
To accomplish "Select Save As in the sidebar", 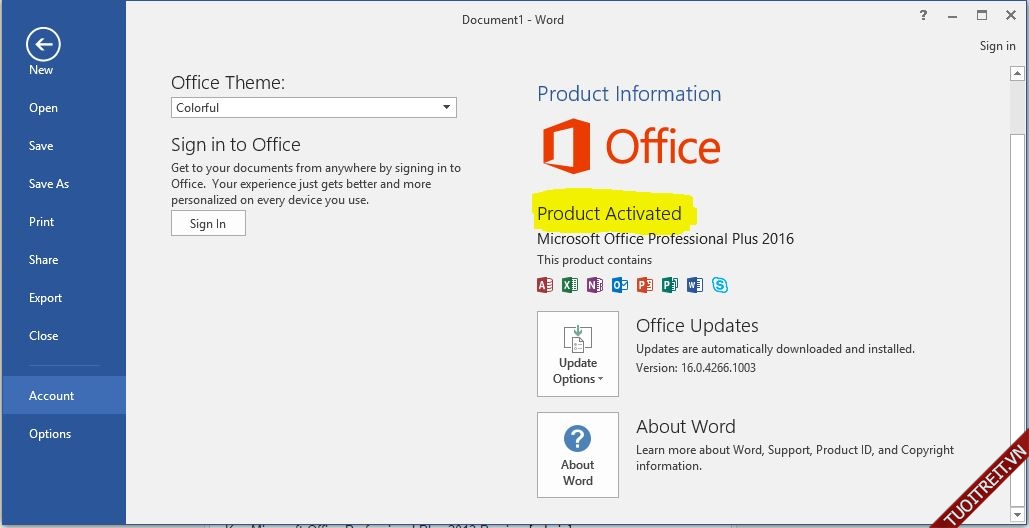I will [49, 184].
